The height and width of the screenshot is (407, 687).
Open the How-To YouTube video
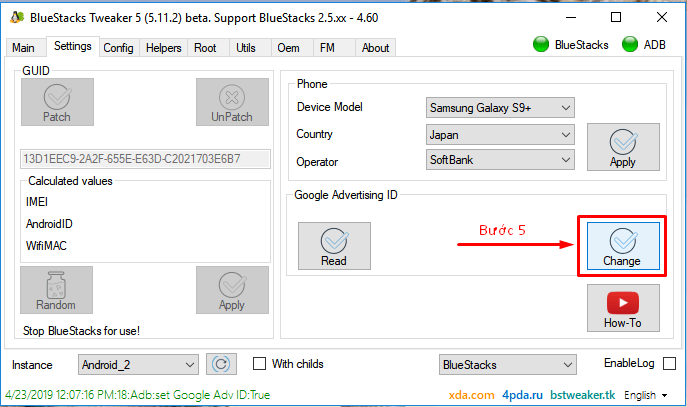[623, 308]
